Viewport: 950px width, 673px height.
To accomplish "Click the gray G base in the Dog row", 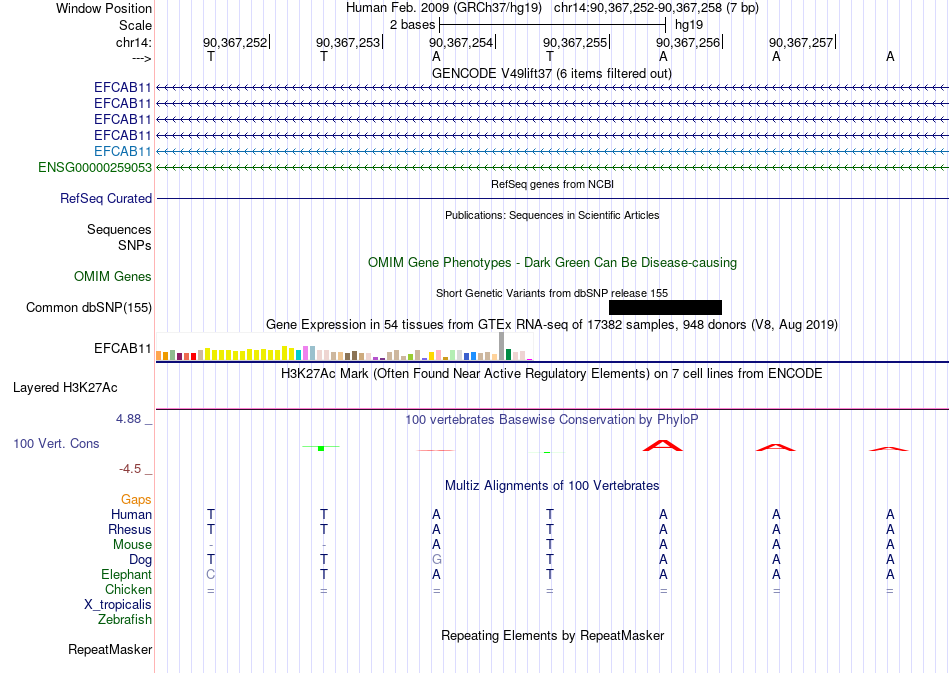I will [436, 560].
